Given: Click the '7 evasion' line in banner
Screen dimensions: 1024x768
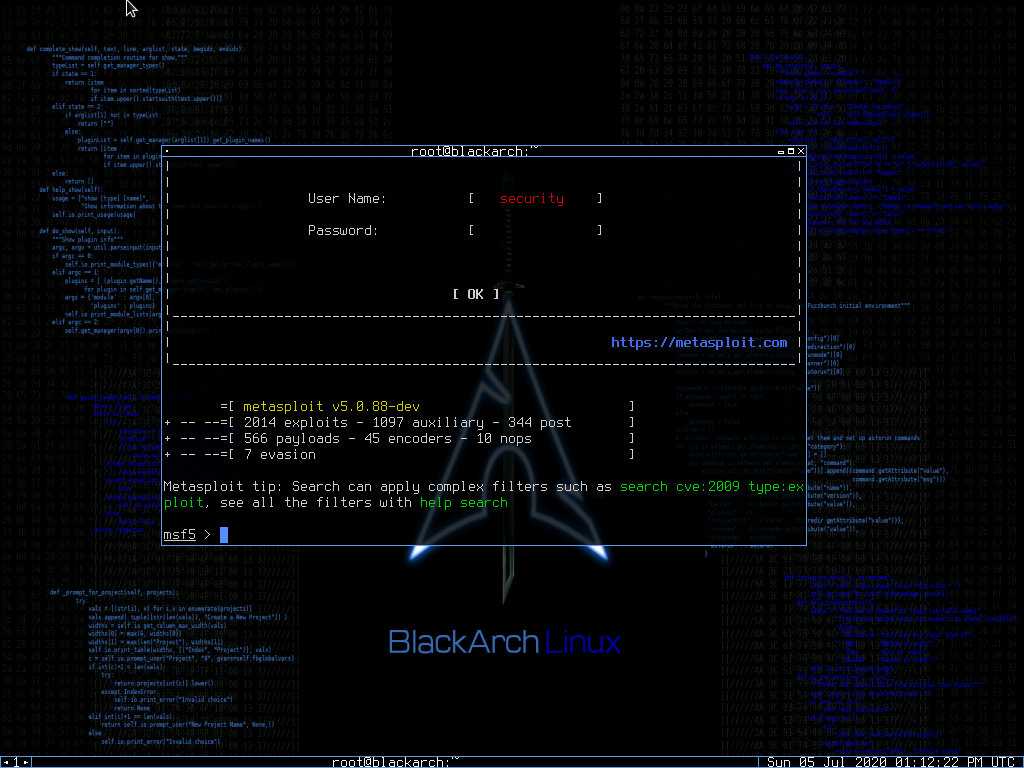Looking at the screenshot, I should 279,455.
